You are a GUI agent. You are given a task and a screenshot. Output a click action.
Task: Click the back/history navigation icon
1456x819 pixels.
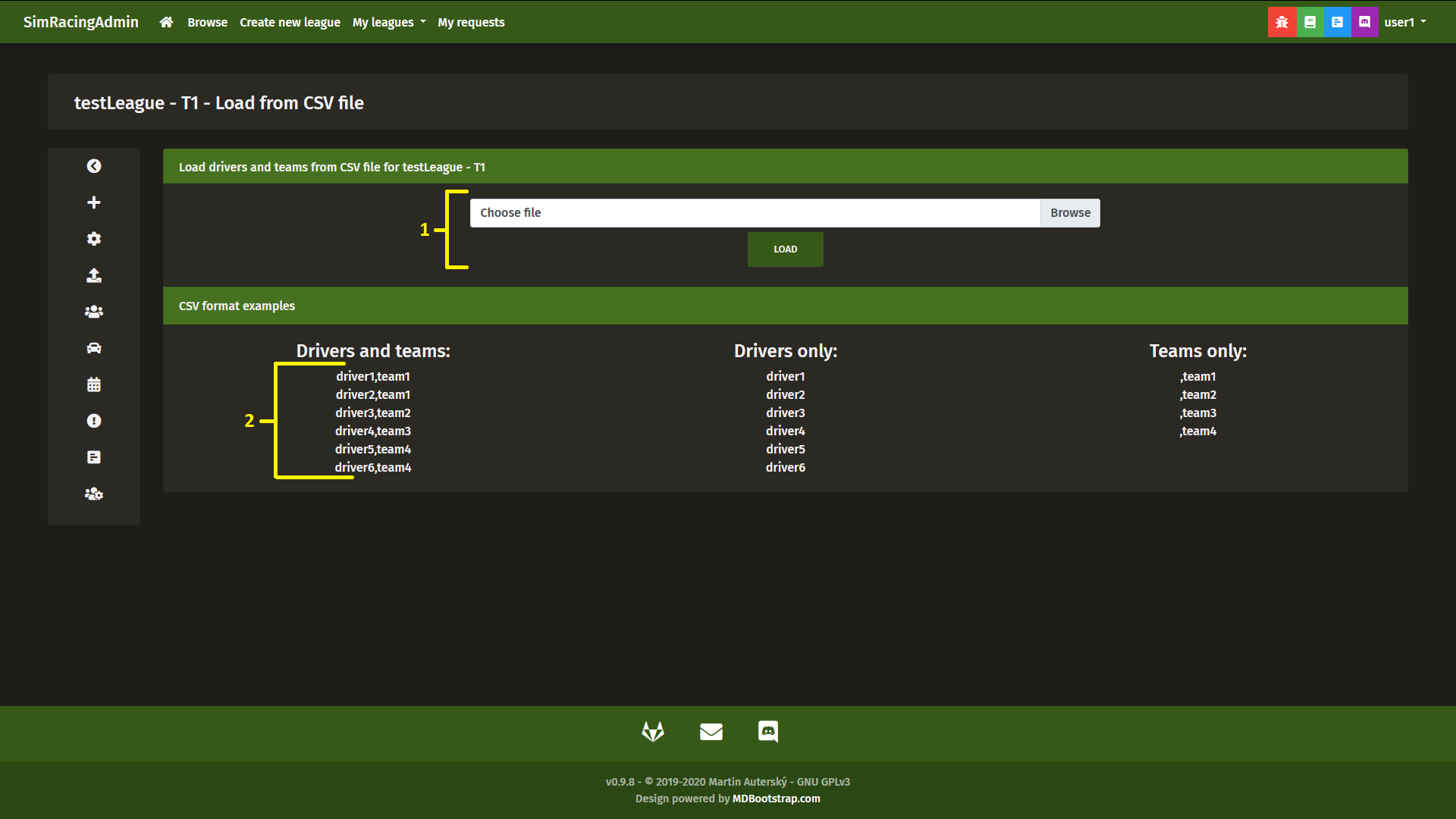(94, 166)
